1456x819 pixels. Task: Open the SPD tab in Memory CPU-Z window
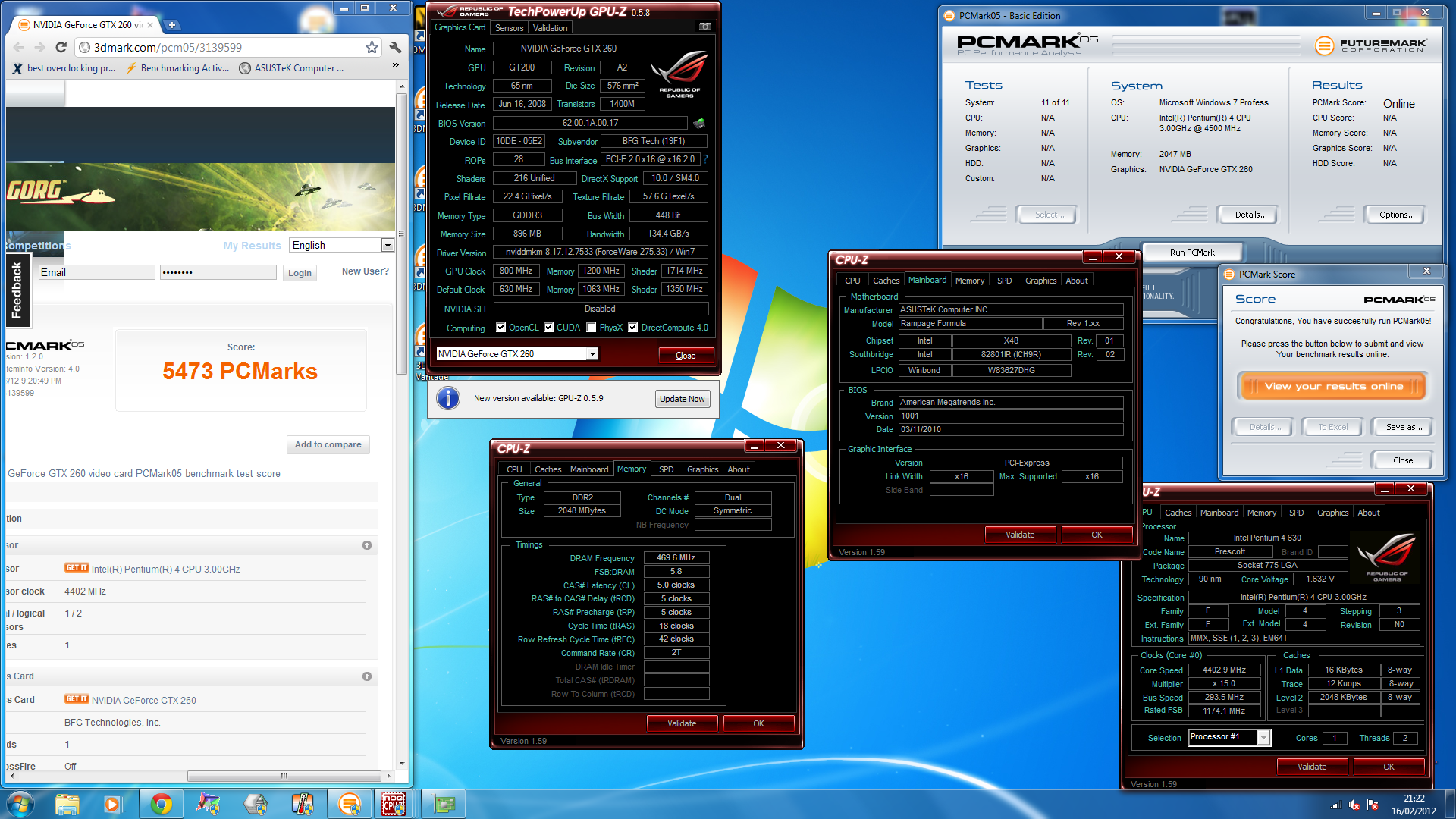coord(666,469)
